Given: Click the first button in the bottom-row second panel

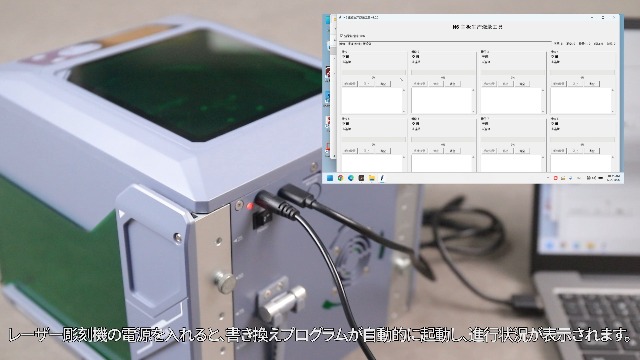Looking at the screenshot, I should tap(420, 151).
